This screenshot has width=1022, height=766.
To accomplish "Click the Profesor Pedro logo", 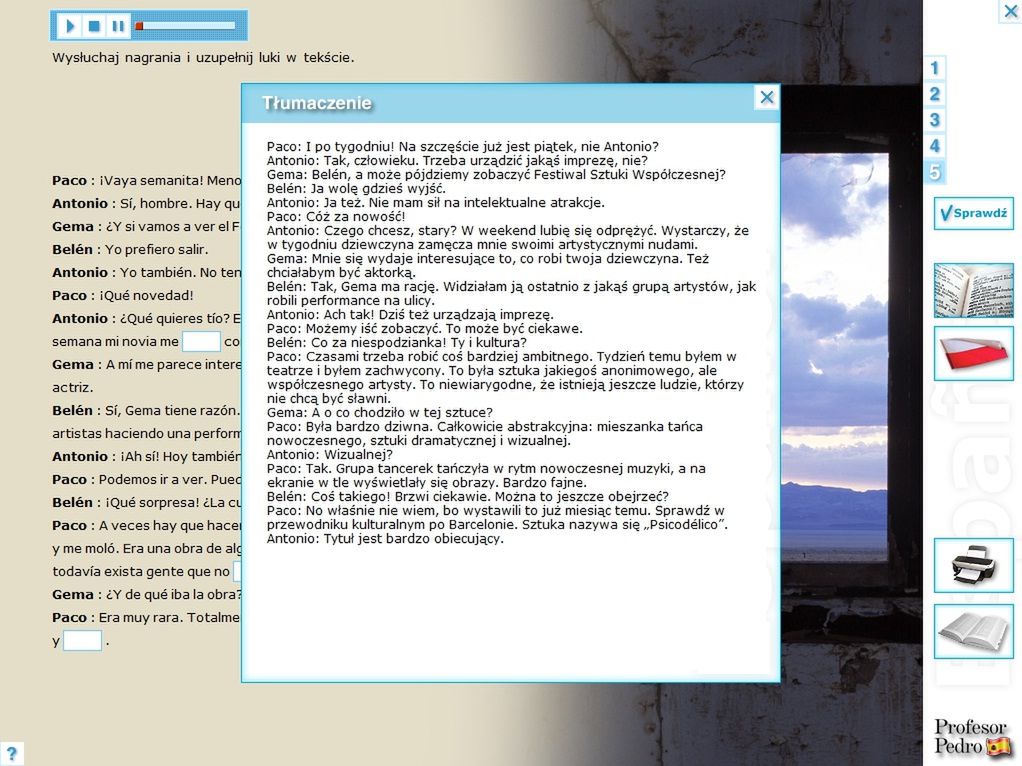I will click(972, 737).
